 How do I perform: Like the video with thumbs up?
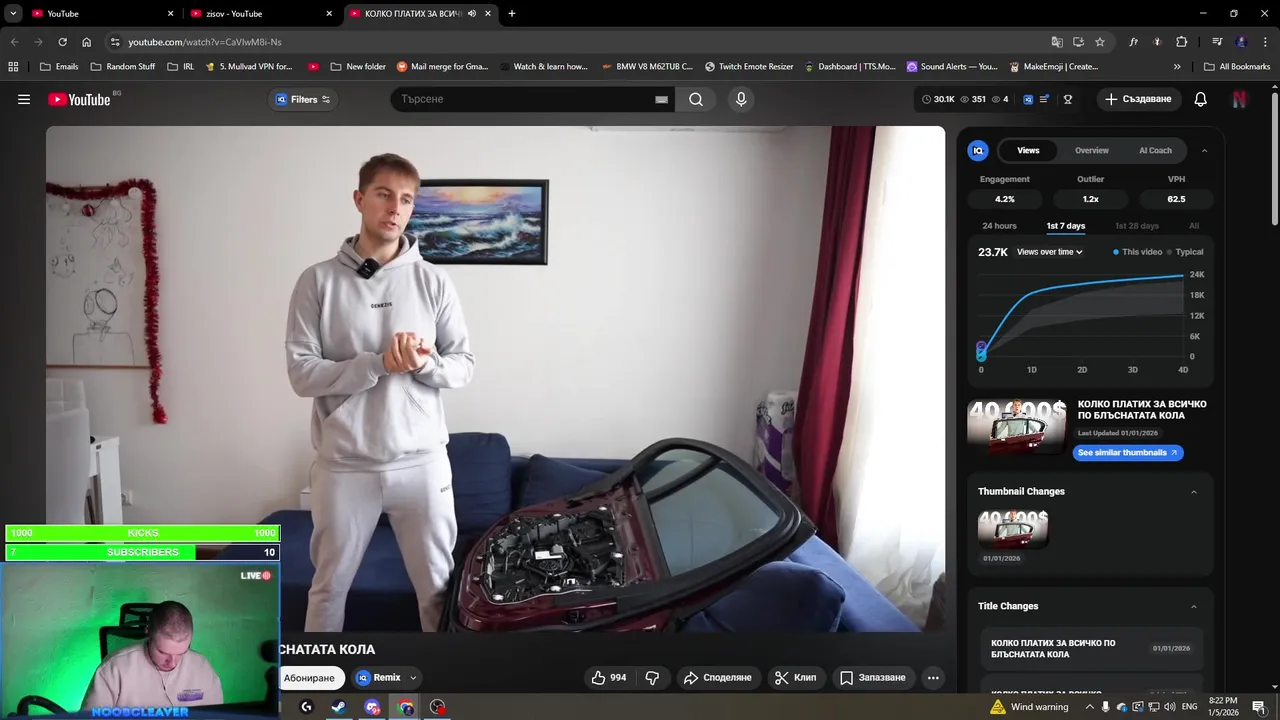(x=609, y=677)
